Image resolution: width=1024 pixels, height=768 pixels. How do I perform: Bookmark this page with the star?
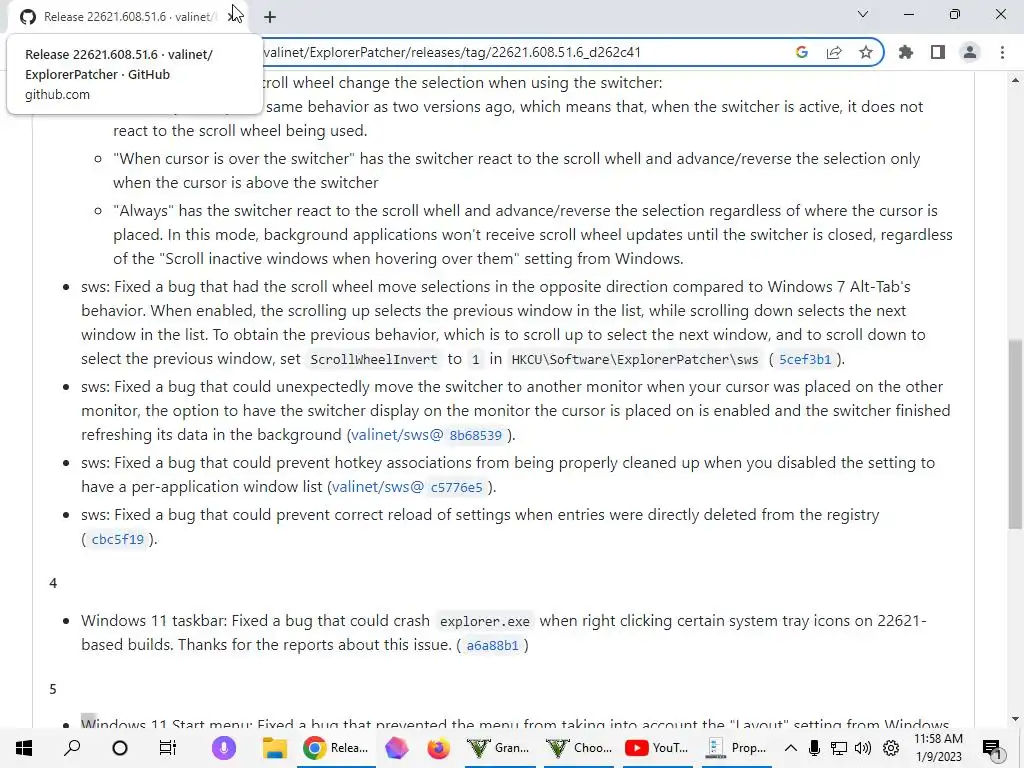point(866,52)
